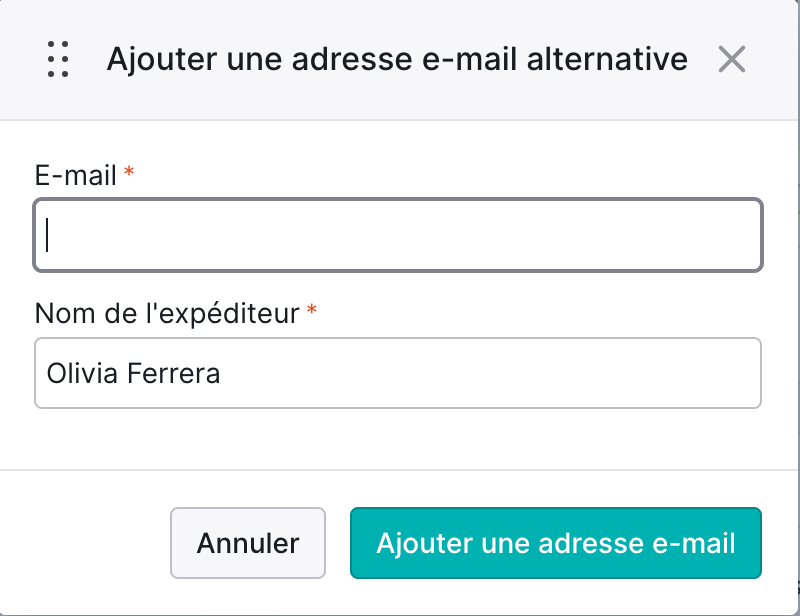Focus the Nom de l'expéditeur text field

pyautogui.click(x=398, y=373)
